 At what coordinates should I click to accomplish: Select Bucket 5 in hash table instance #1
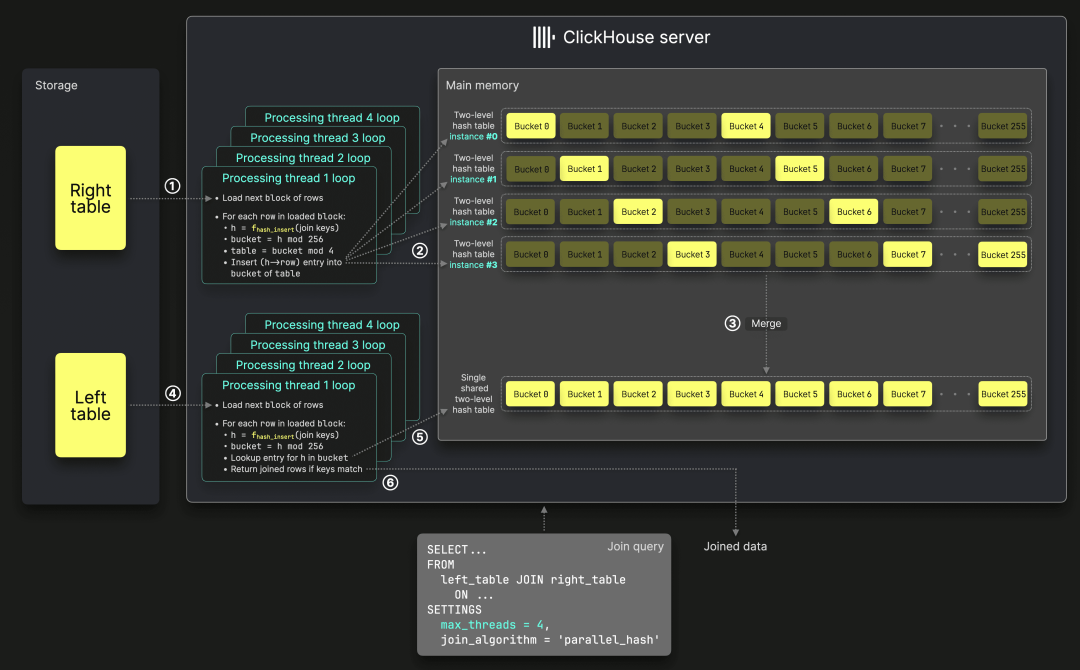pyautogui.click(x=800, y=169)
